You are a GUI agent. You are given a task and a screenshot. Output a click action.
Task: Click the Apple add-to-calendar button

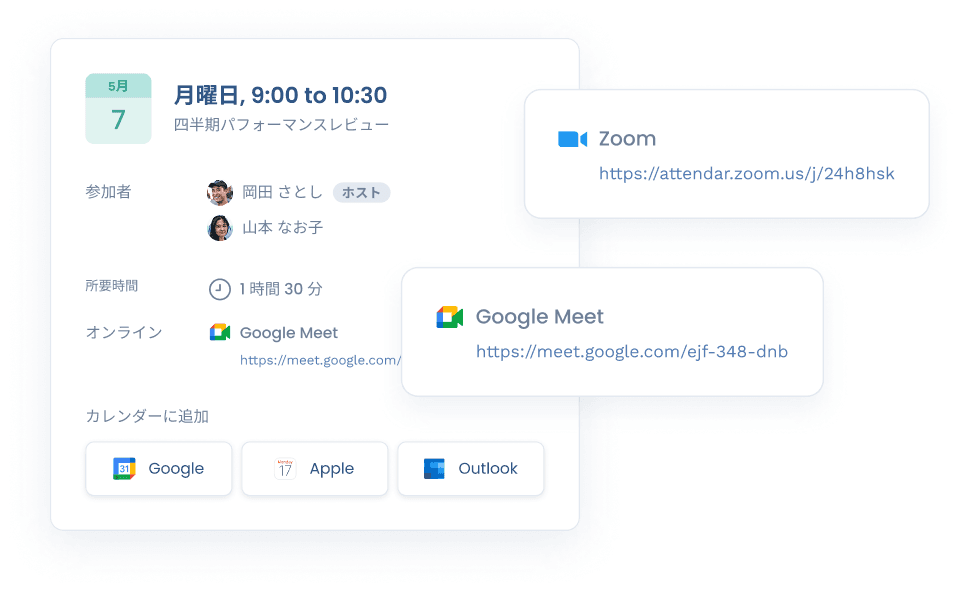coord(314,468)
